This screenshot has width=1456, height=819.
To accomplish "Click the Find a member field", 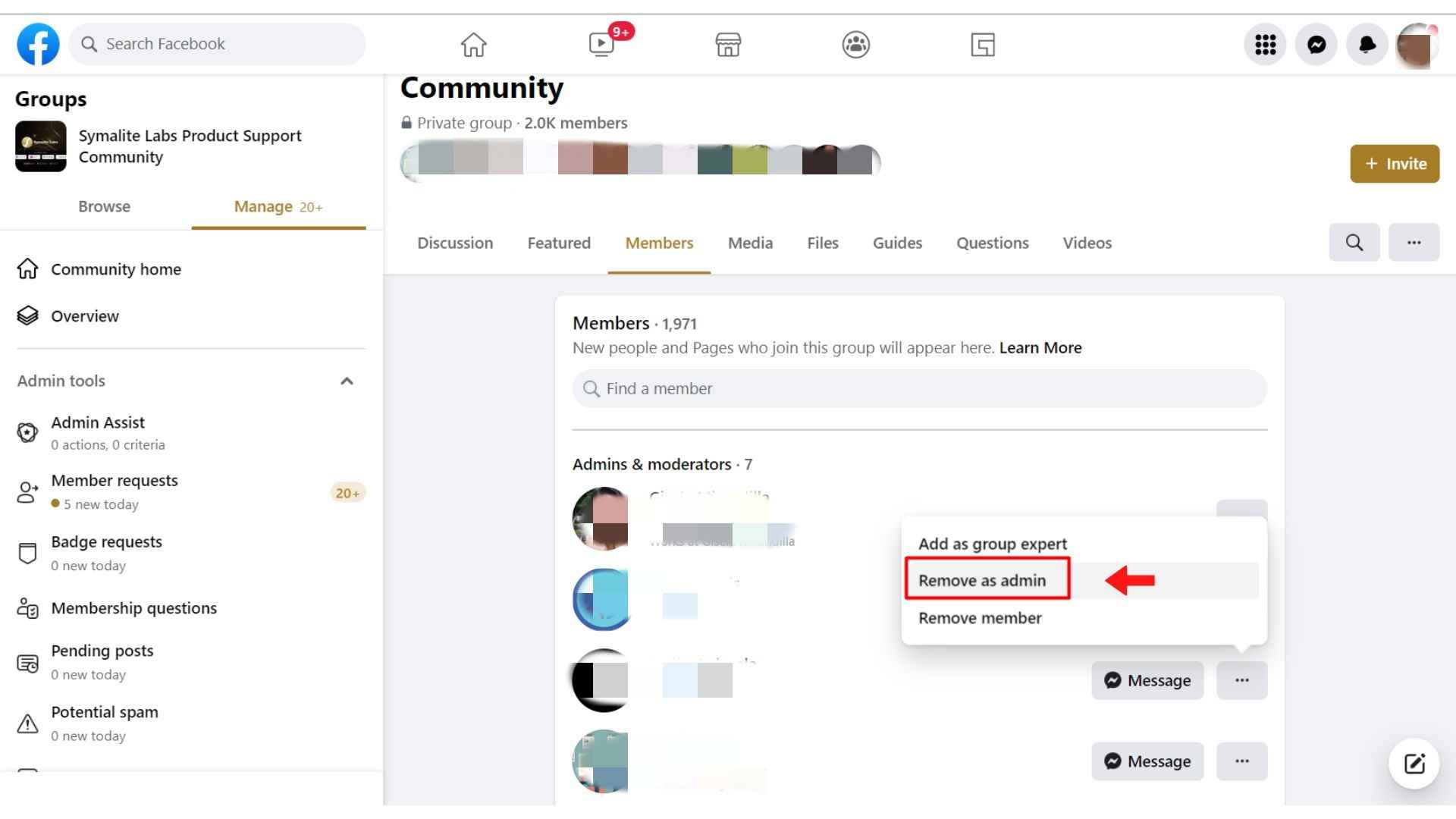I will (x=919, y=389).
